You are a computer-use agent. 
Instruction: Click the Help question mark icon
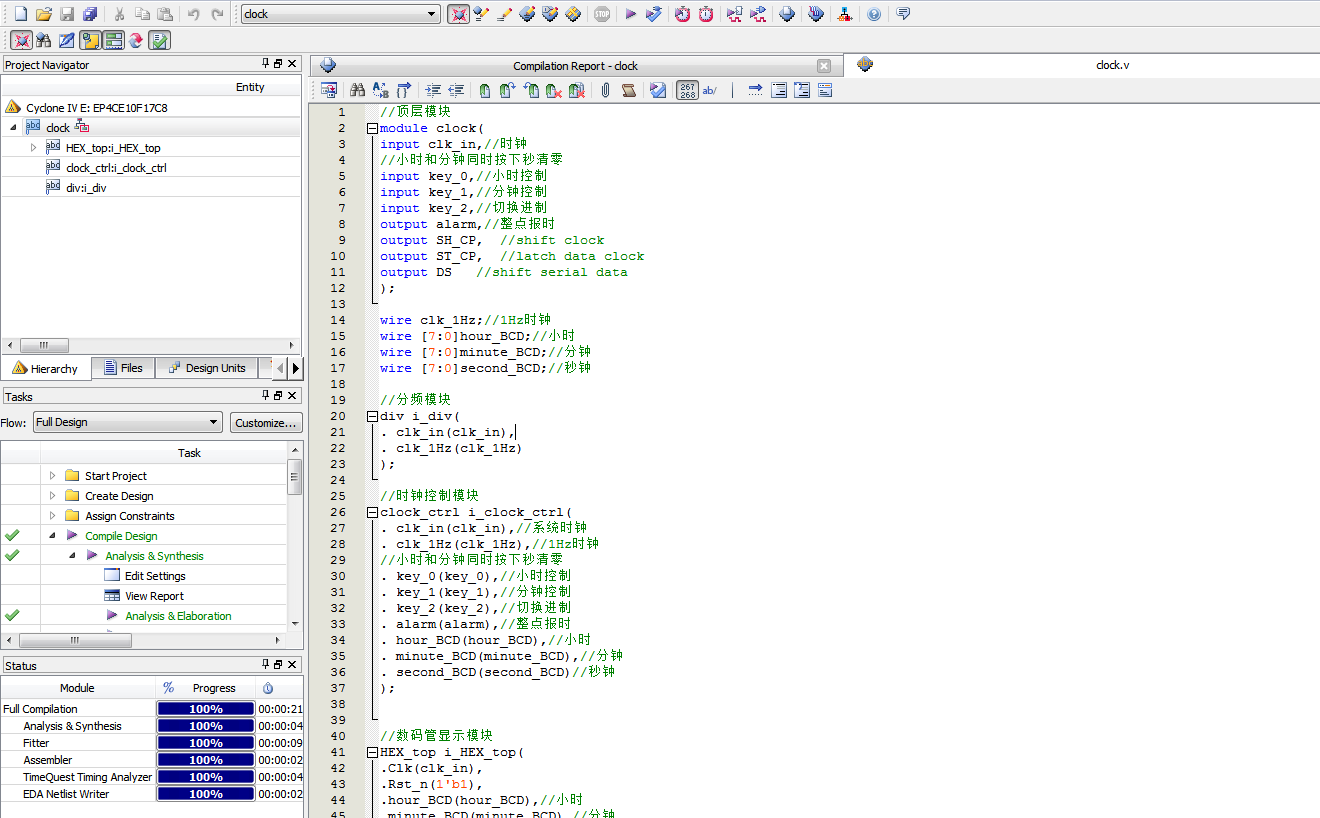874,14
